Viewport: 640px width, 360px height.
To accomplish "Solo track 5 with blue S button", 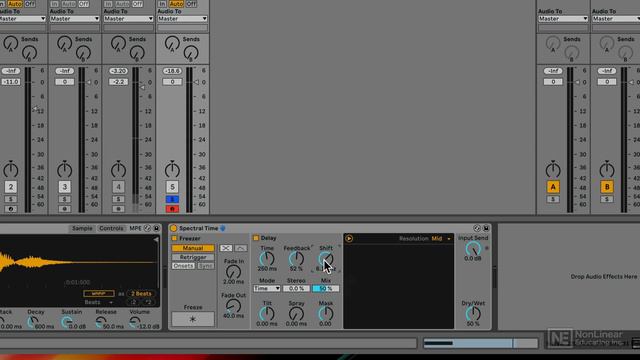I will (172, 199).
